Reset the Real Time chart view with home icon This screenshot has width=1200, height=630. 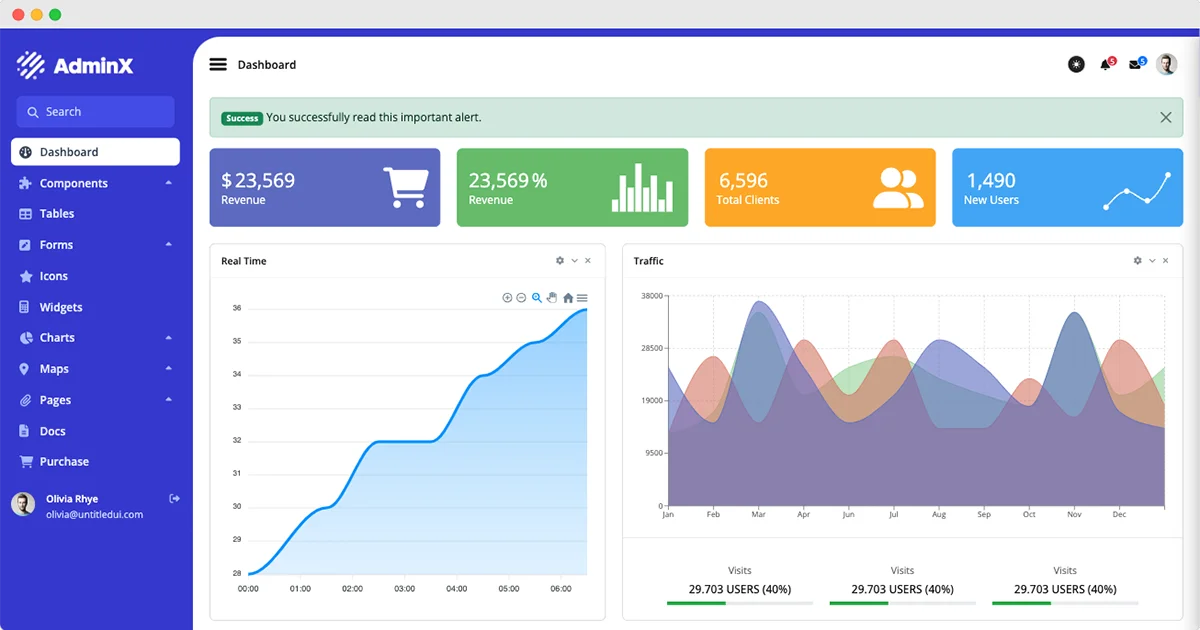click(x=567, y=297)
